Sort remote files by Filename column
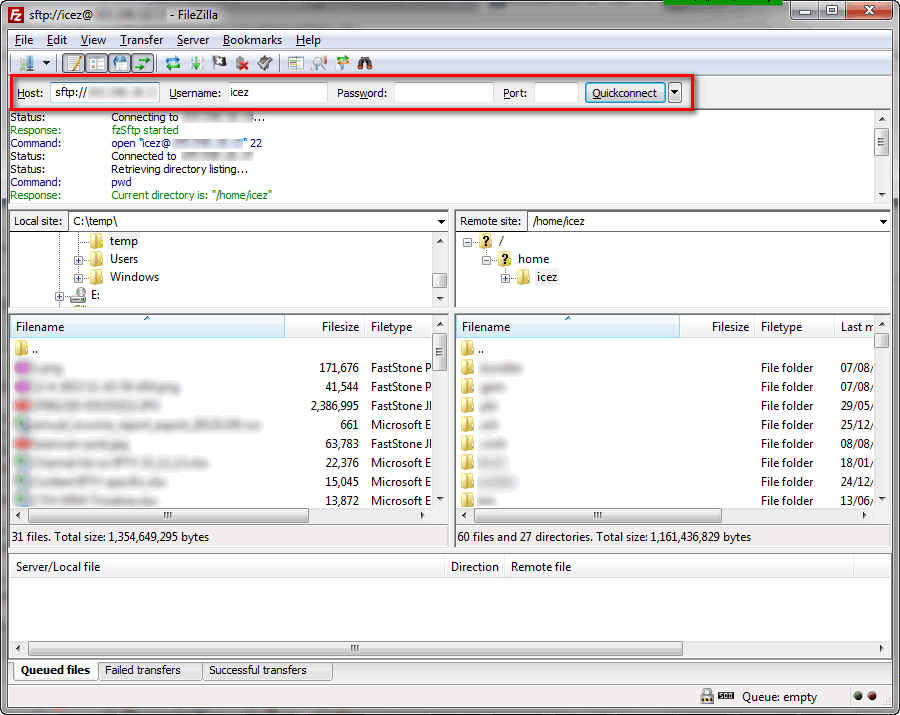Image resolution: width=900 pixels, height=715 pixels. [568, 327]
